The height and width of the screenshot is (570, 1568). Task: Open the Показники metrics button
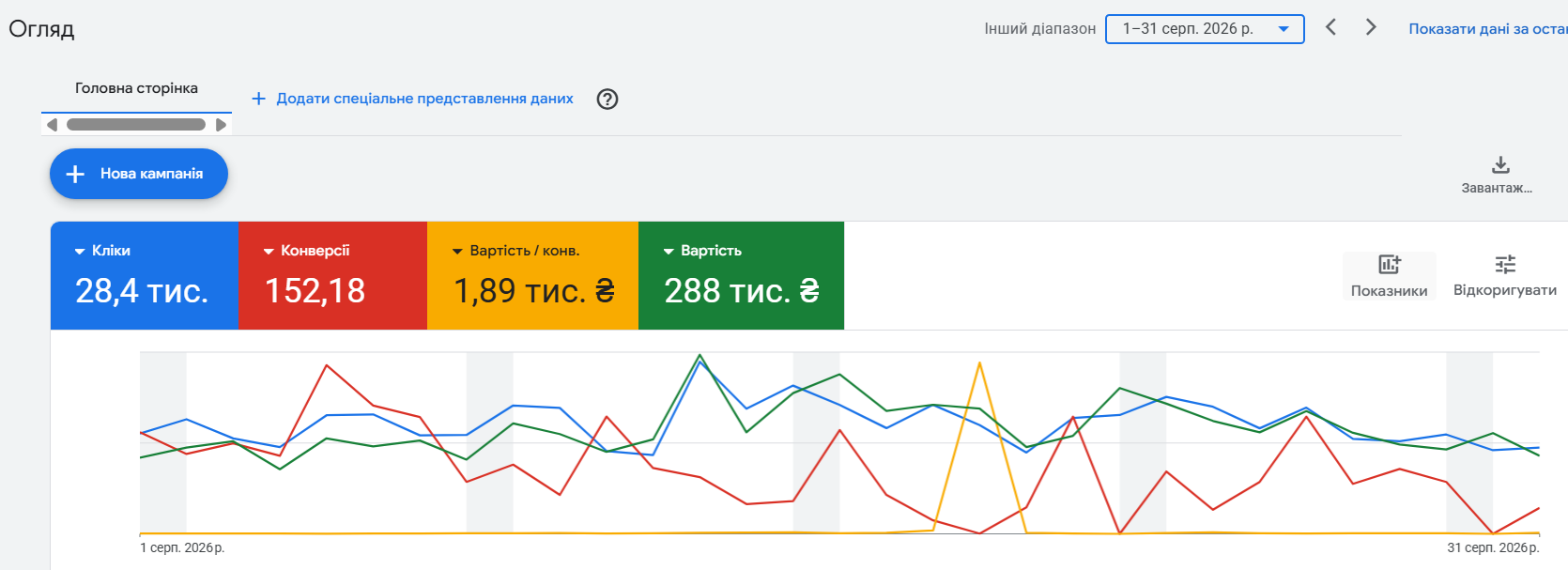tap(1389, 276)
